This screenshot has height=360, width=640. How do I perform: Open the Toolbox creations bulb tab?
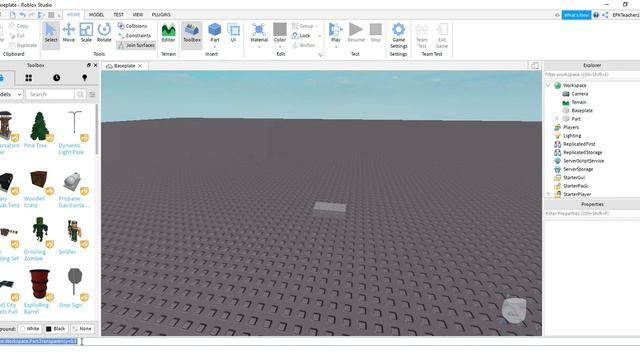(84, 78)
